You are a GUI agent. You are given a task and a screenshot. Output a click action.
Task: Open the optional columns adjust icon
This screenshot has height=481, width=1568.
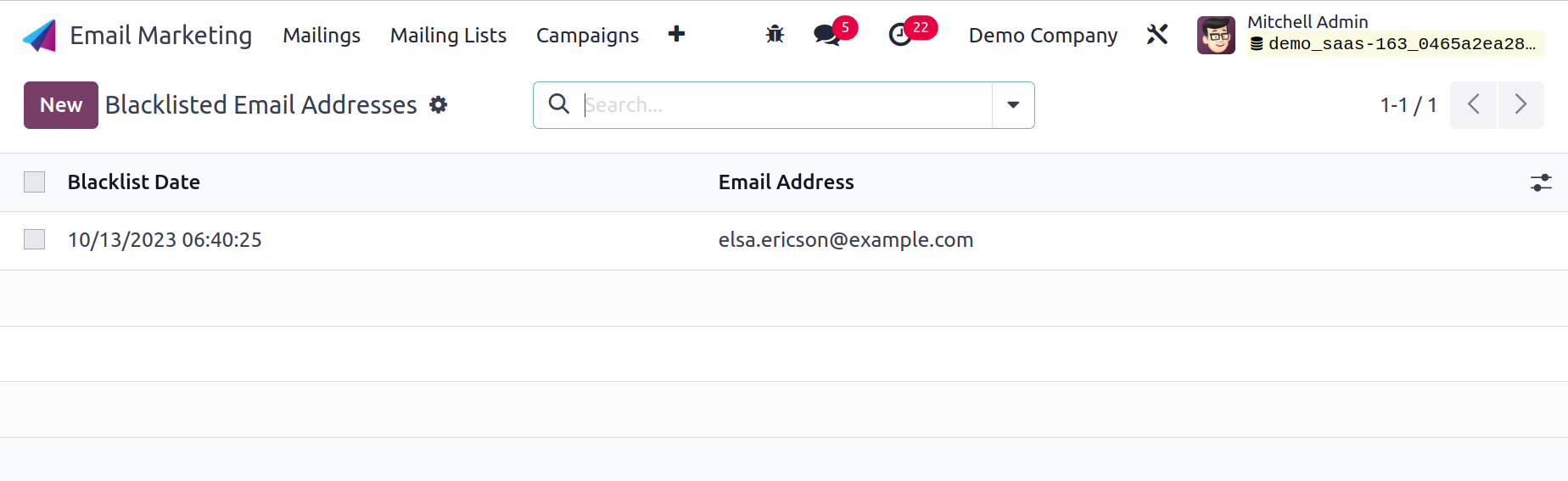(1541, 182)
